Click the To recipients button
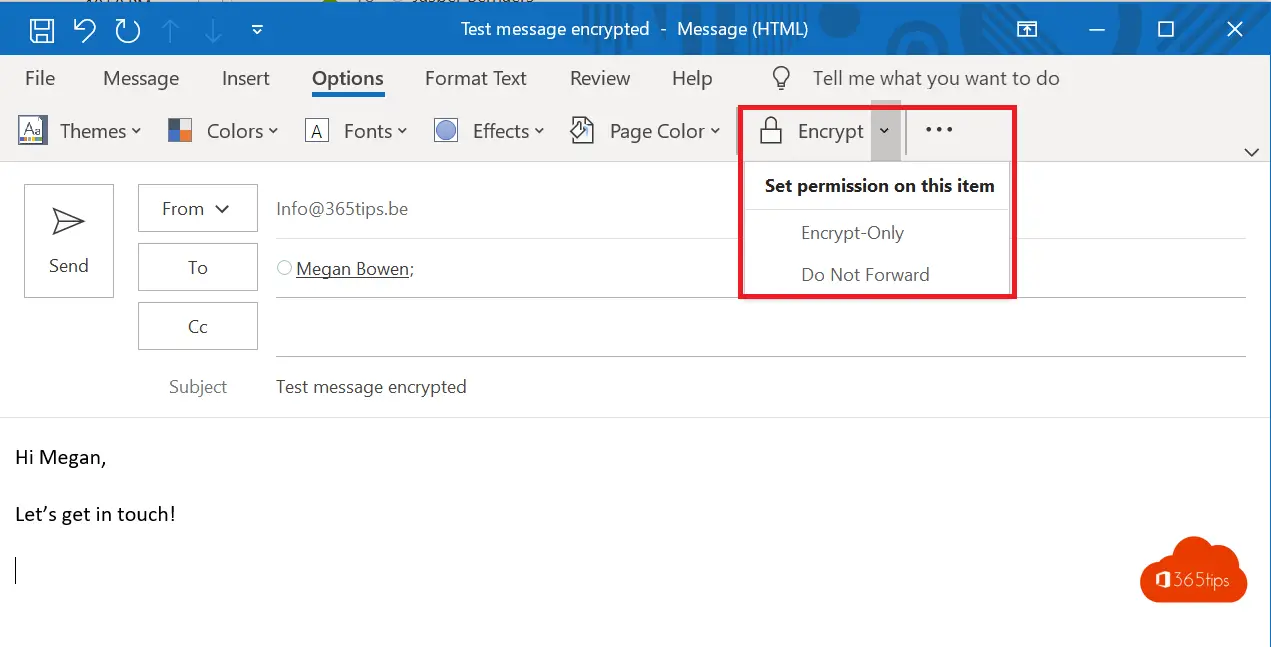This screenshot has height=647, width=1271. click(x=197, y=267)
